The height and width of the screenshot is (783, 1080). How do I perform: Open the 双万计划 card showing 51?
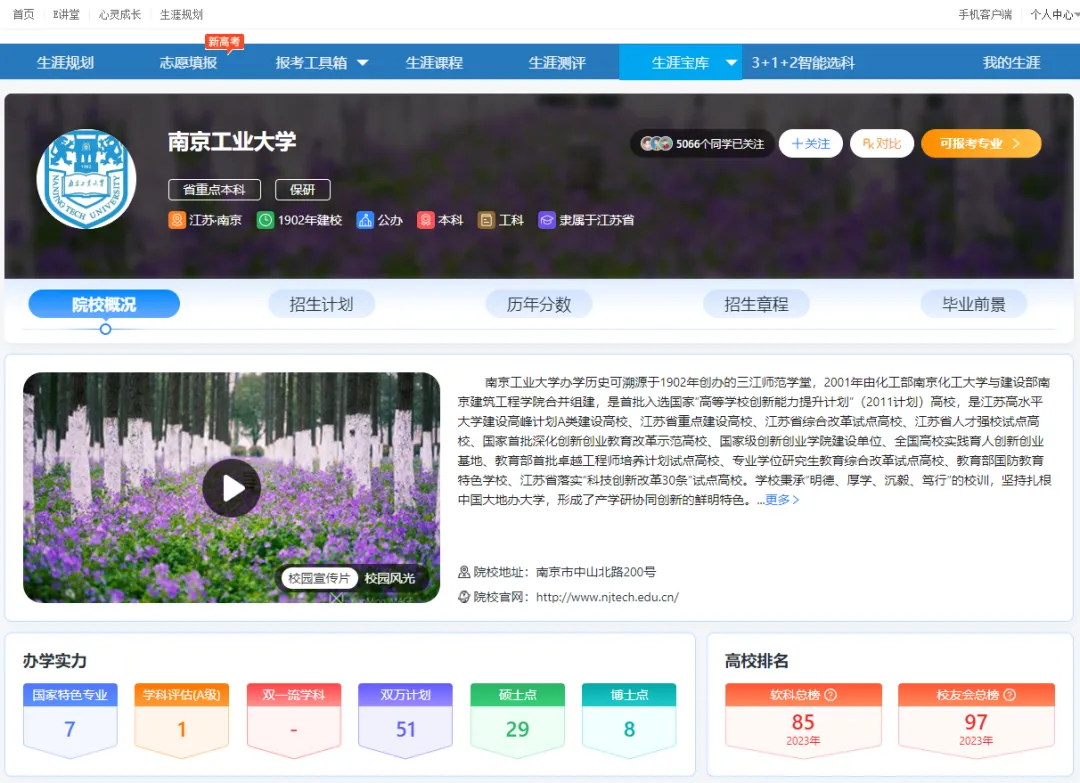pos(406,720)
